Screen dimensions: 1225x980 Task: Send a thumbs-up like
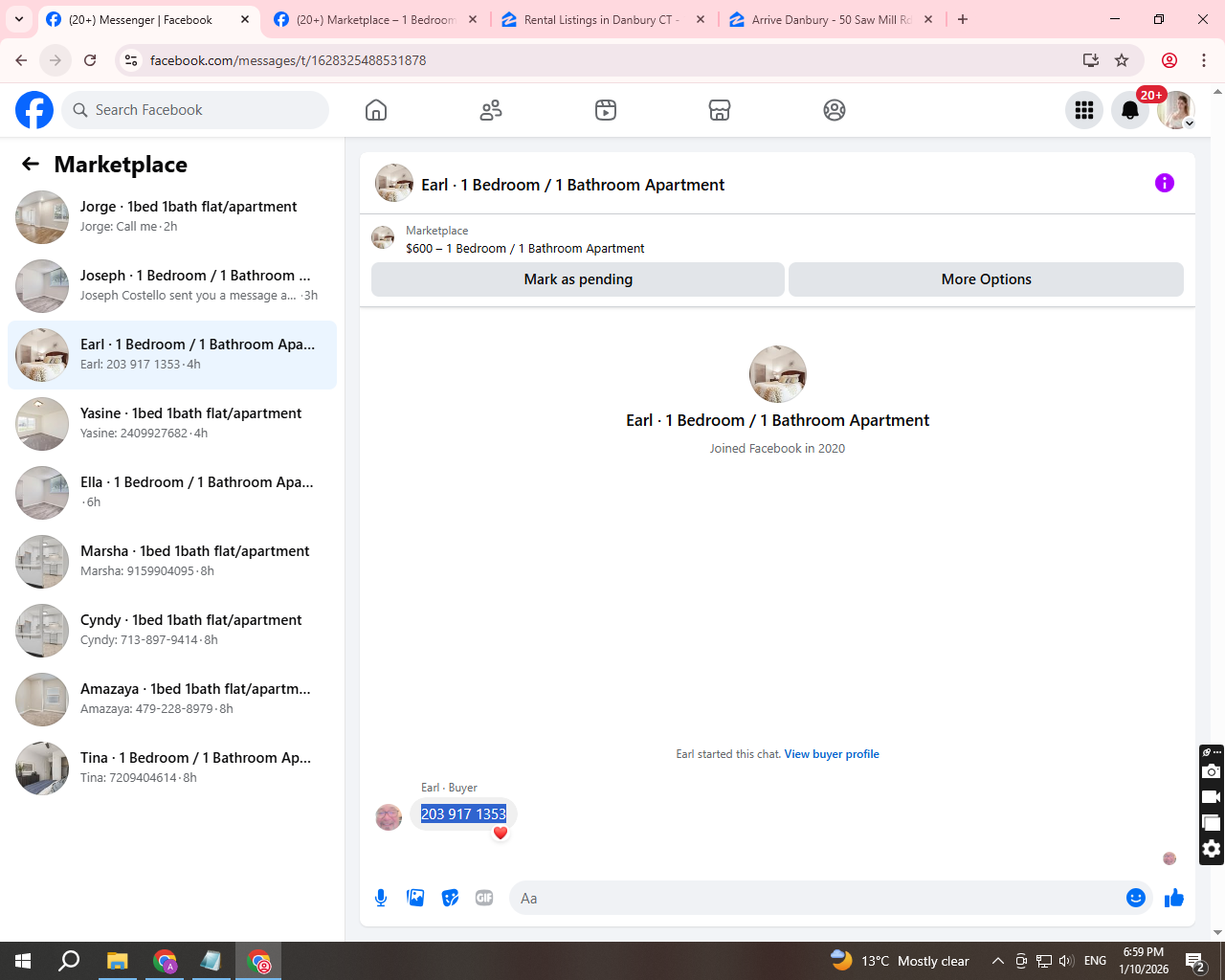pyautogui.click(x=1174, y=898)
